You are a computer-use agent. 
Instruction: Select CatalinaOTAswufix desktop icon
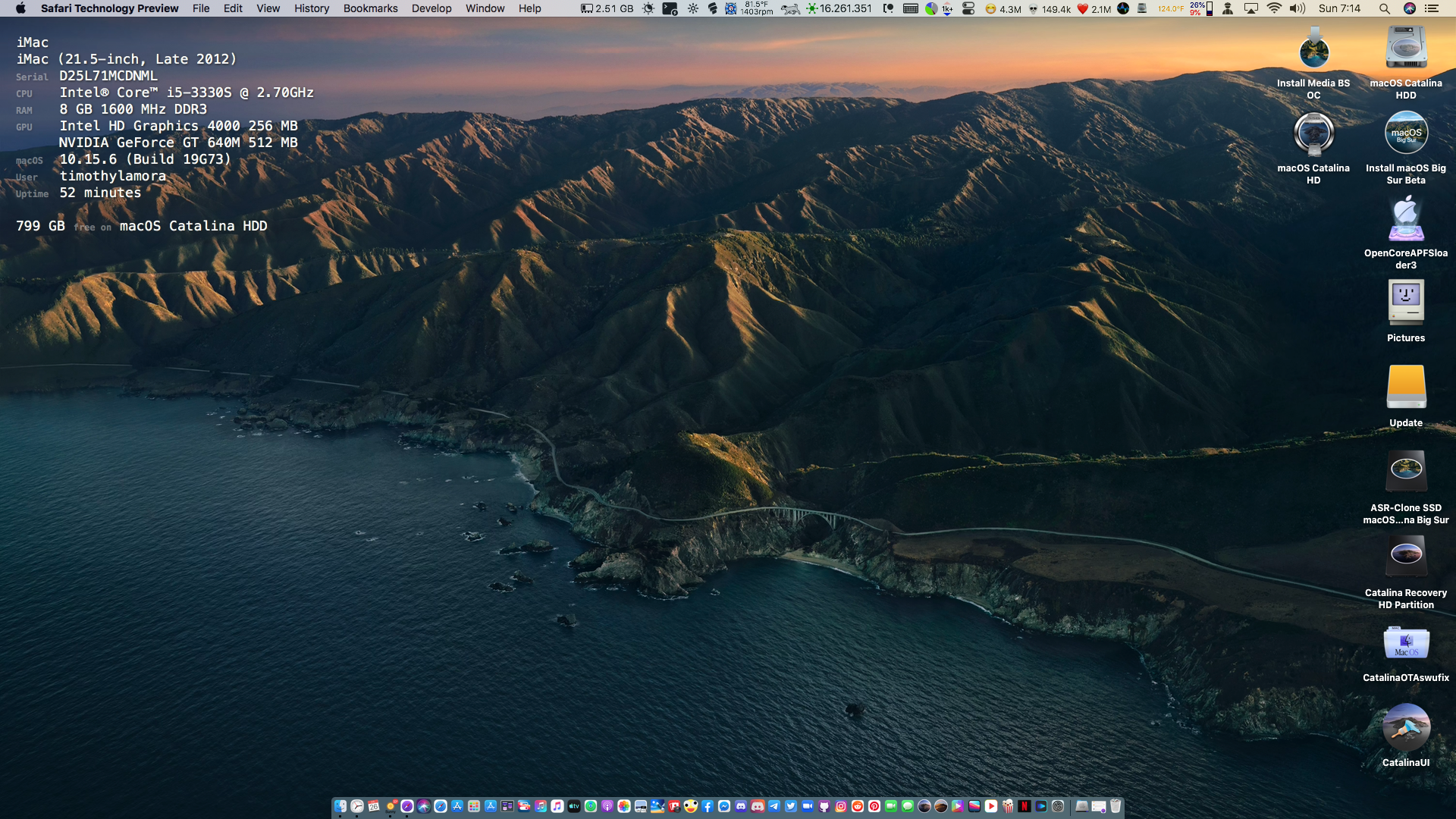click(1406, 654)
